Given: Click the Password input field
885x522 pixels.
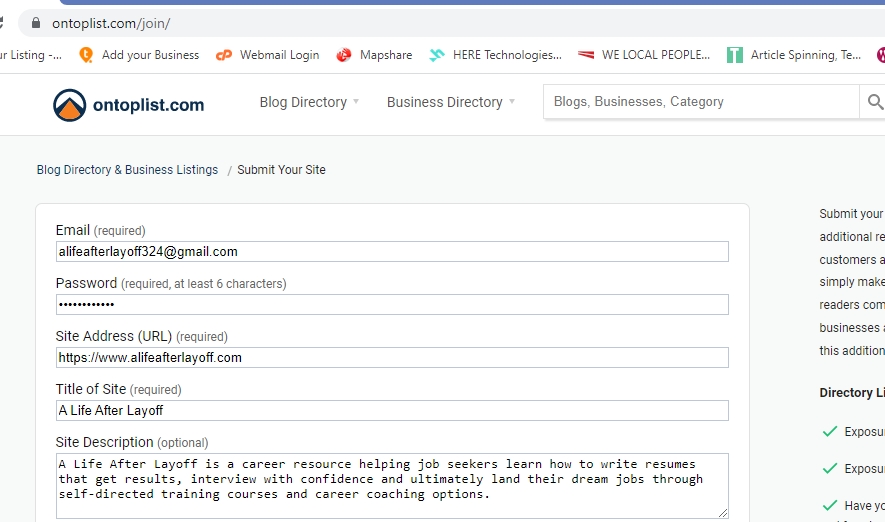Looking at the screenshot, I should point(392,304).
